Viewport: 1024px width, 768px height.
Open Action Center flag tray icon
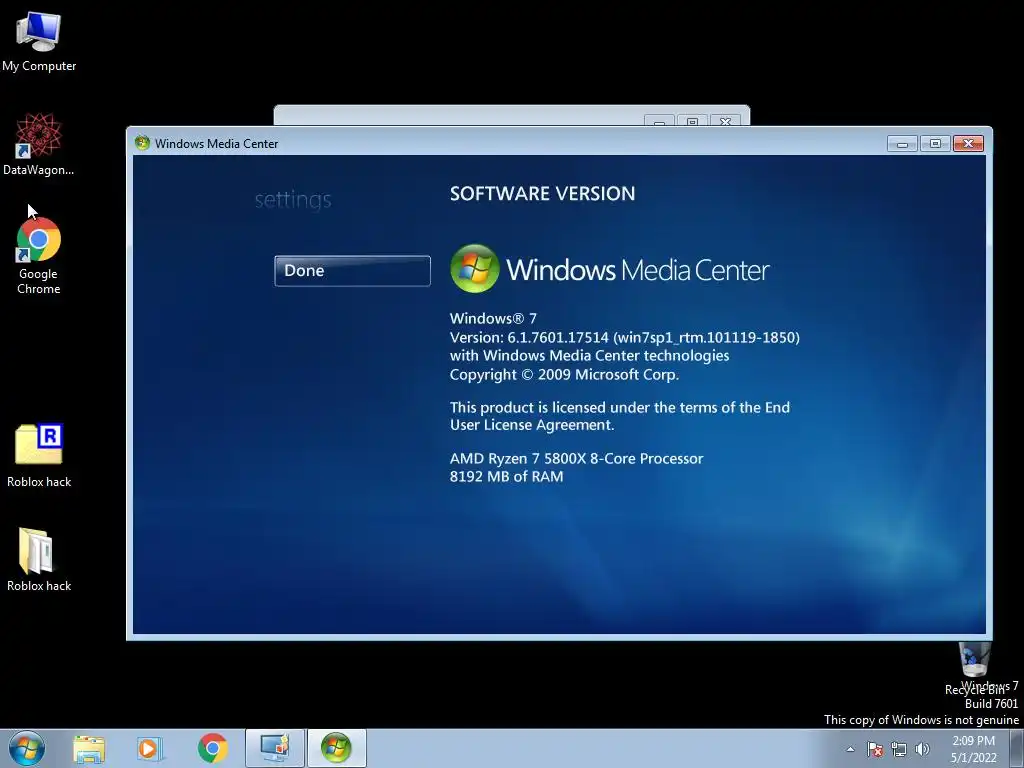[875, 749]
